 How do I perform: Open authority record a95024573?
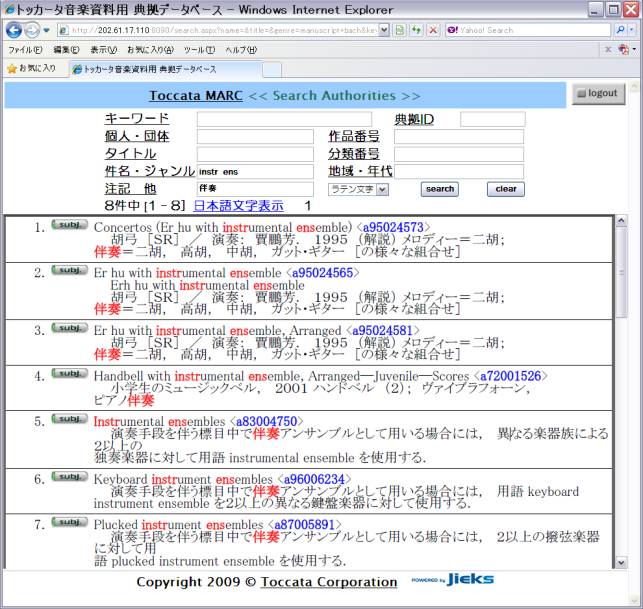[393, 227]
